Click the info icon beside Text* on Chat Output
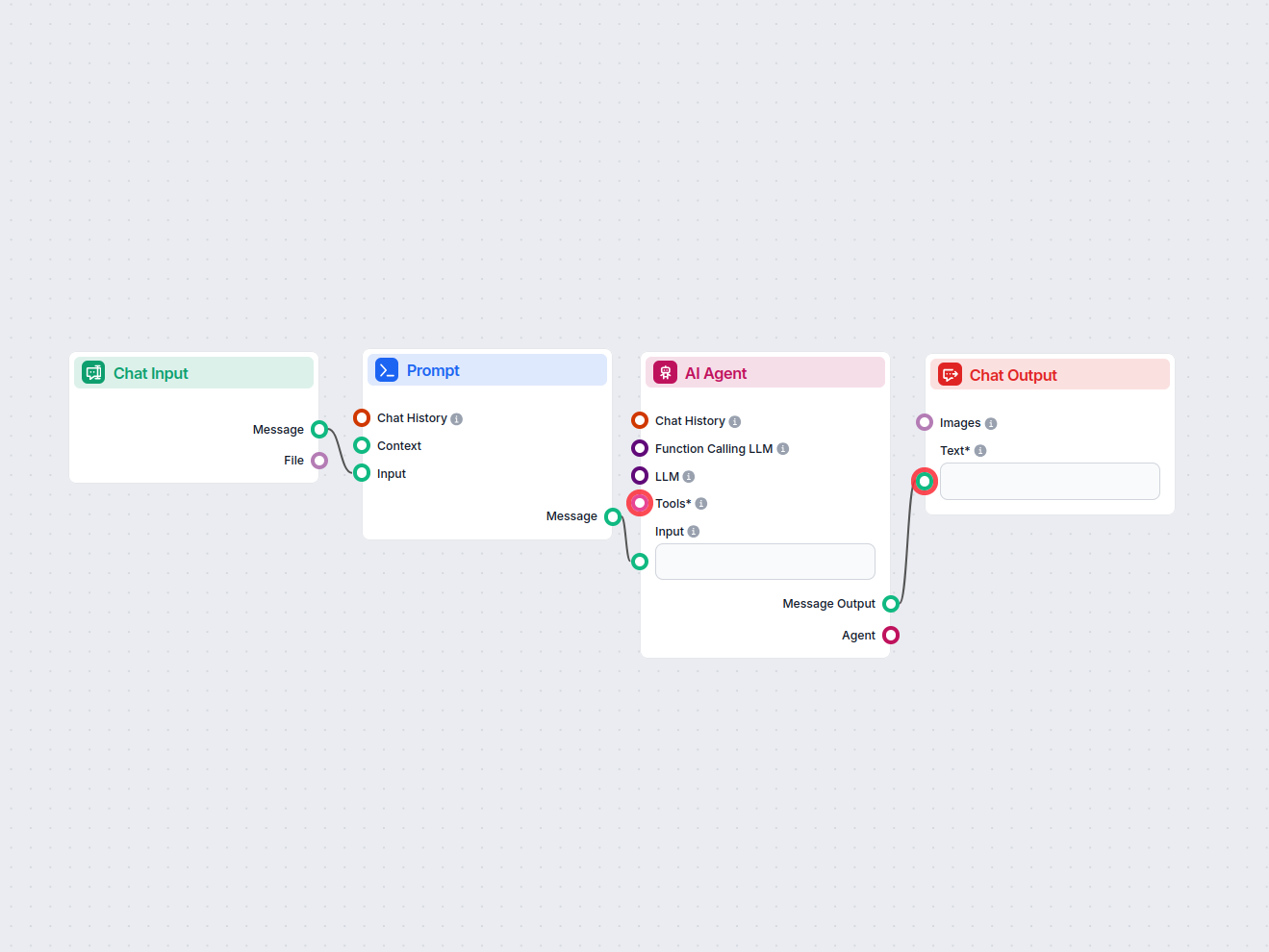Viewport: 1269px width, 952px height. 979,450
